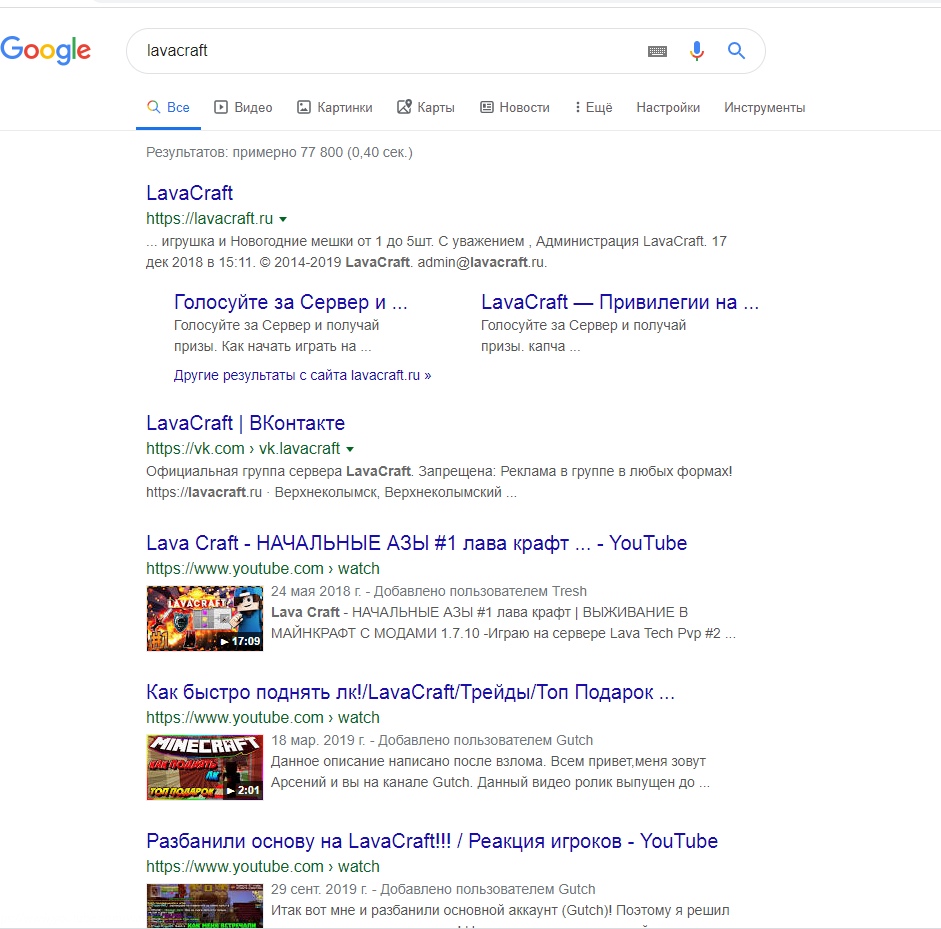941x929 pixels.
Task: Click the youtube.com URL under Разбанили основу
Action: tap(263, 867)
